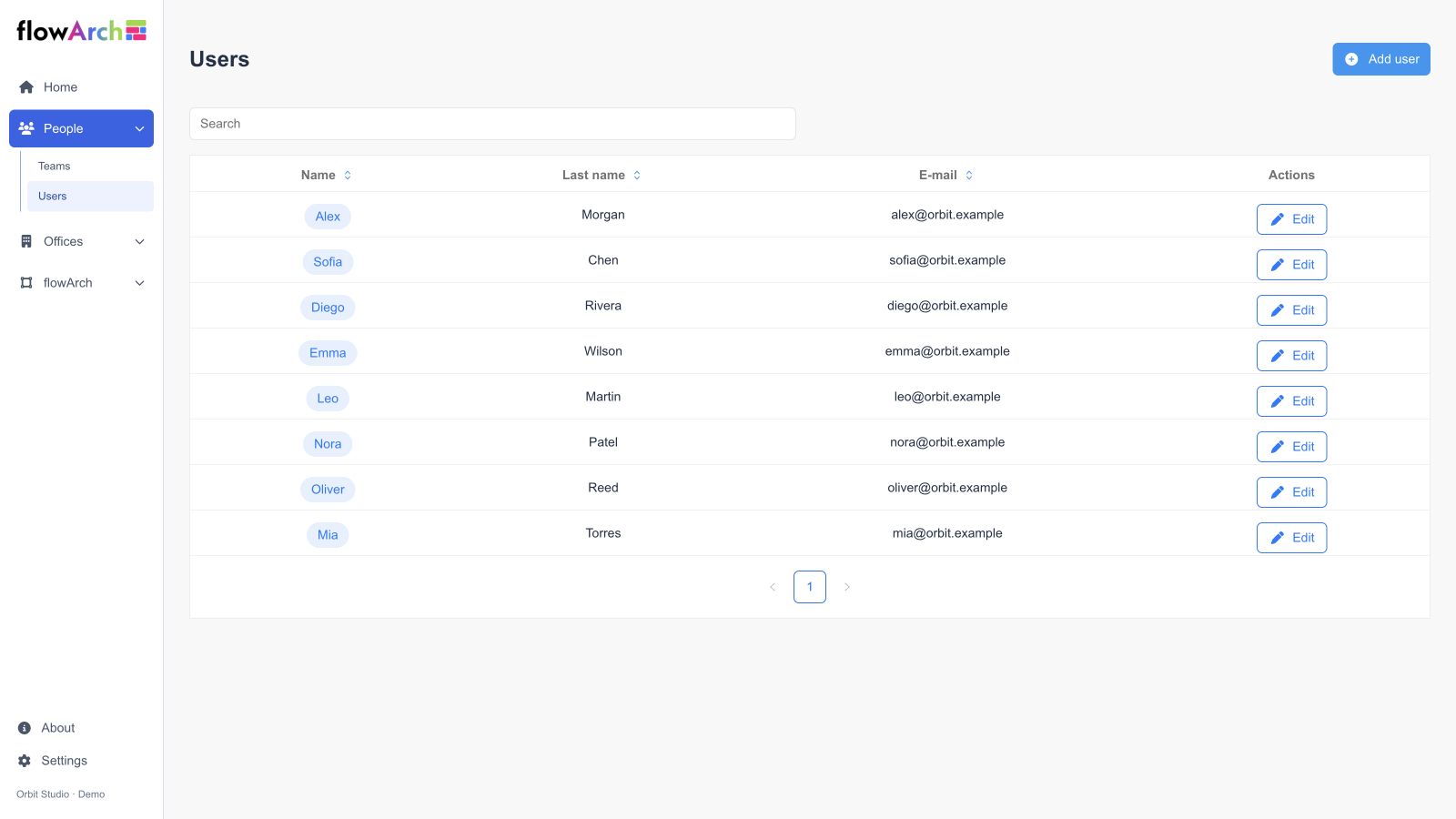Click the Oliver name tag
Image resolution: width=1456 pixels, height=819 pixels.
point(328,490)
